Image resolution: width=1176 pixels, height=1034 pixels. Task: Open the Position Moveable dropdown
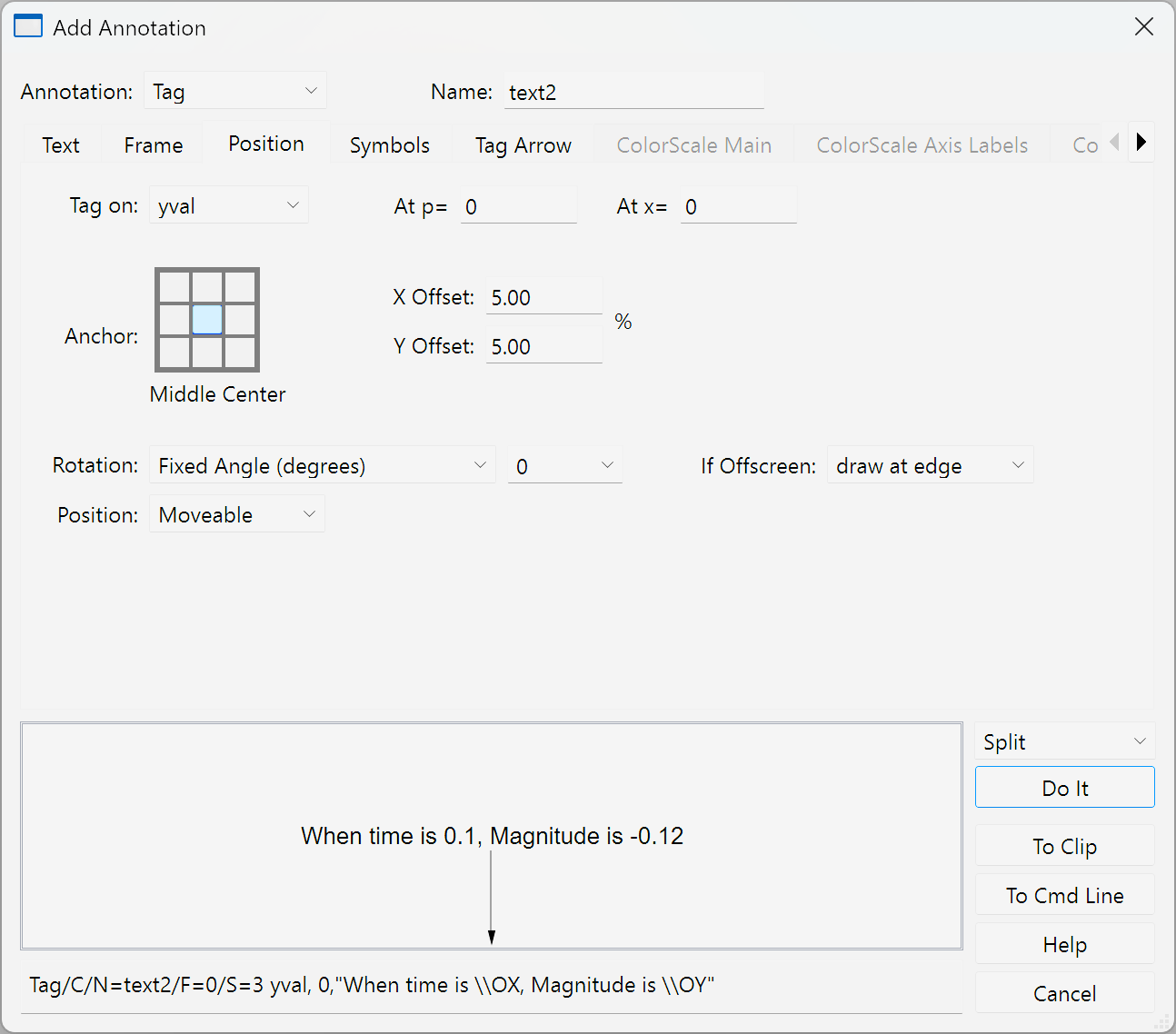(236, 515)
